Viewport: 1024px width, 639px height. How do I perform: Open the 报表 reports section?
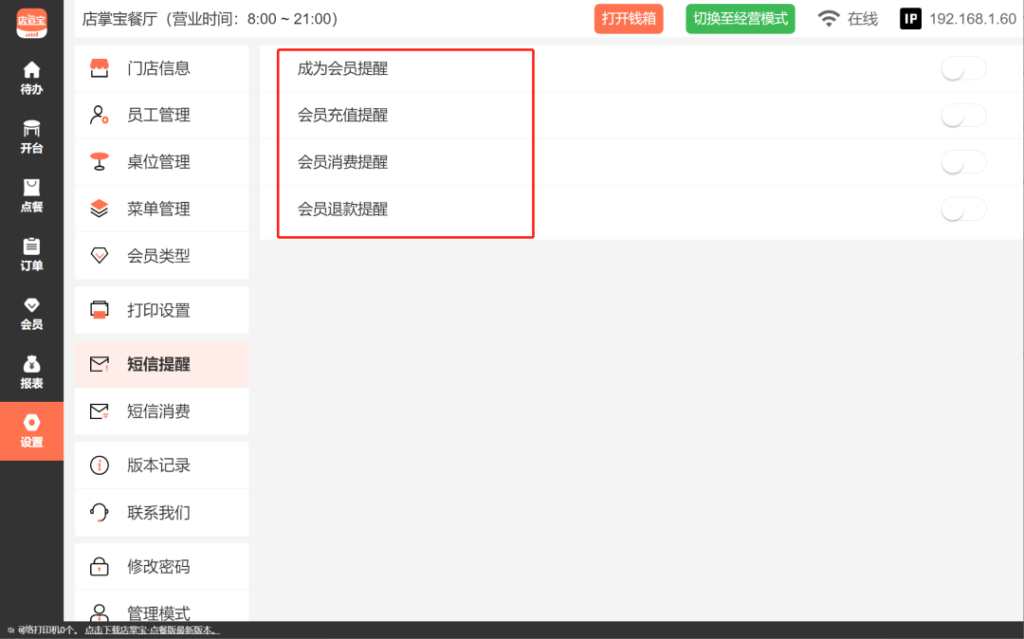coord(31,372)
